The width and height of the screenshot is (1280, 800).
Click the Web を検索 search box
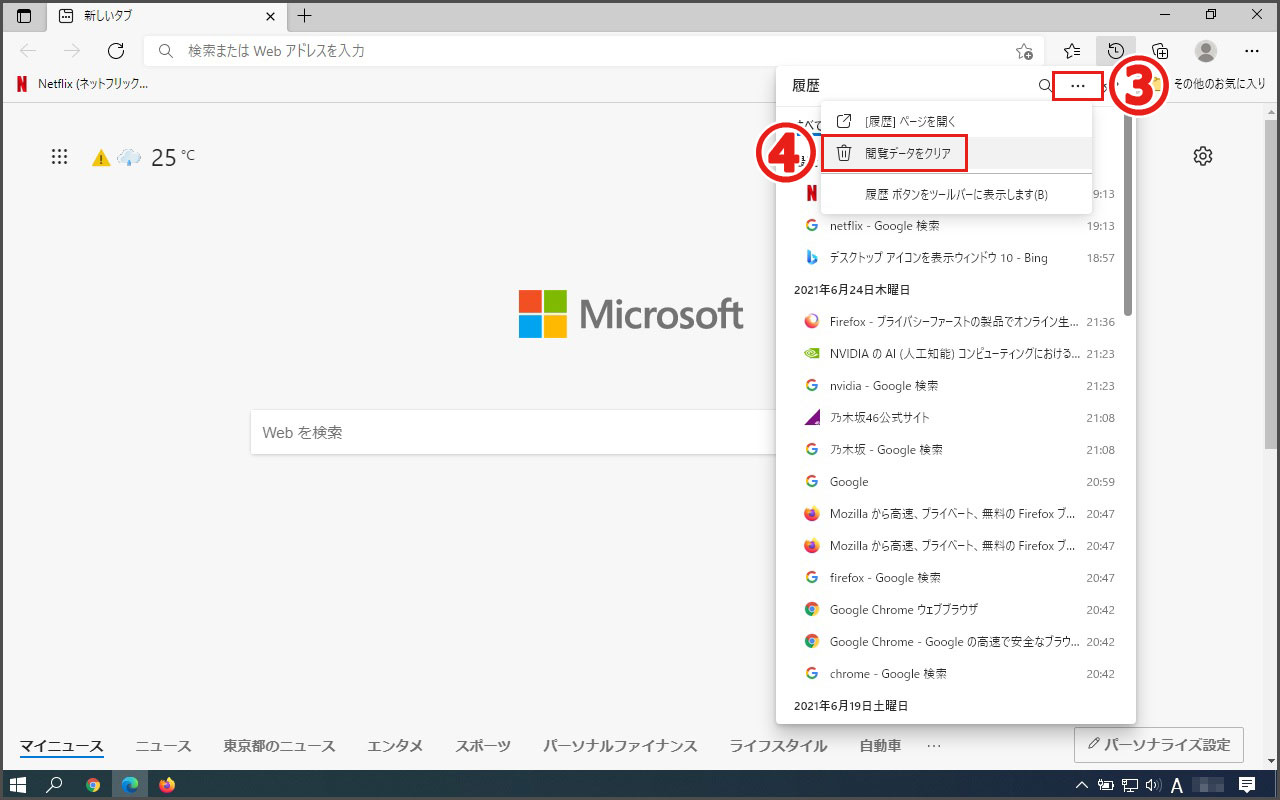point(513,433)
